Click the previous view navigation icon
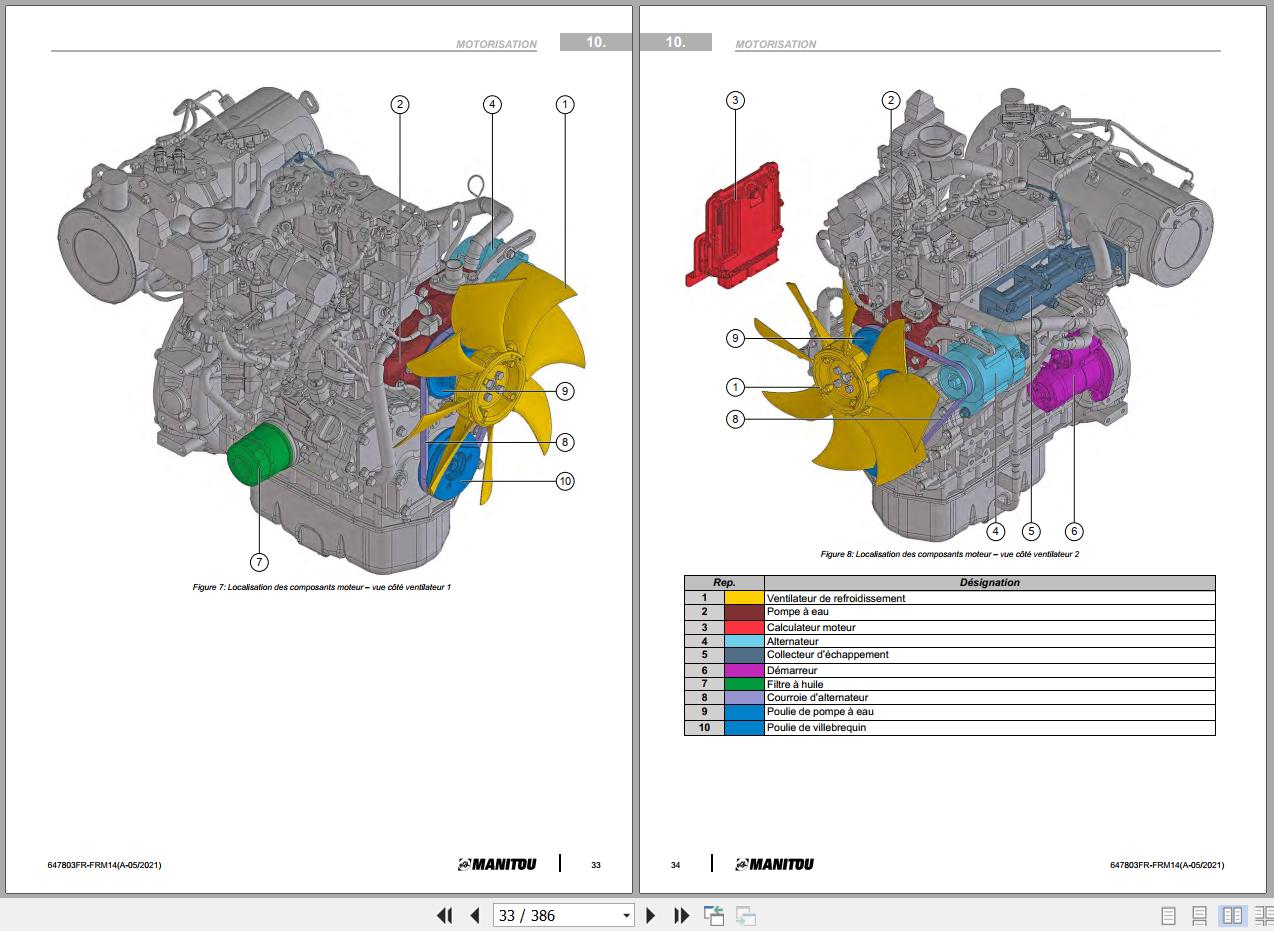 pos(714,915)
